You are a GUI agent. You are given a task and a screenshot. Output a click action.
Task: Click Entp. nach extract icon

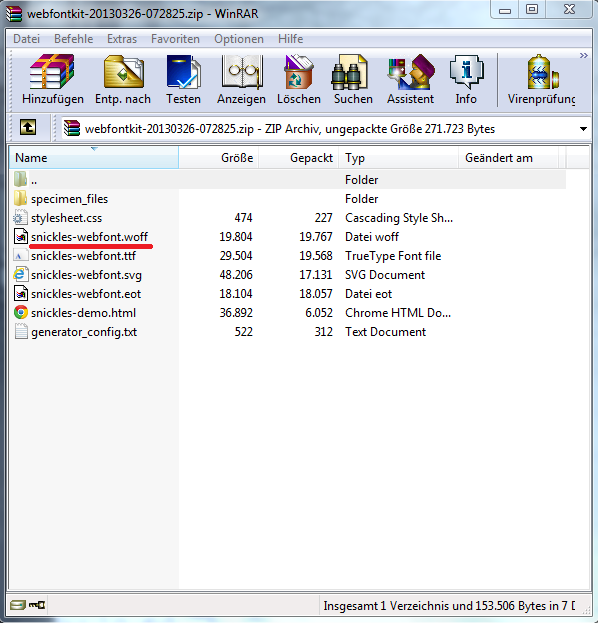(x=123, y=72)
